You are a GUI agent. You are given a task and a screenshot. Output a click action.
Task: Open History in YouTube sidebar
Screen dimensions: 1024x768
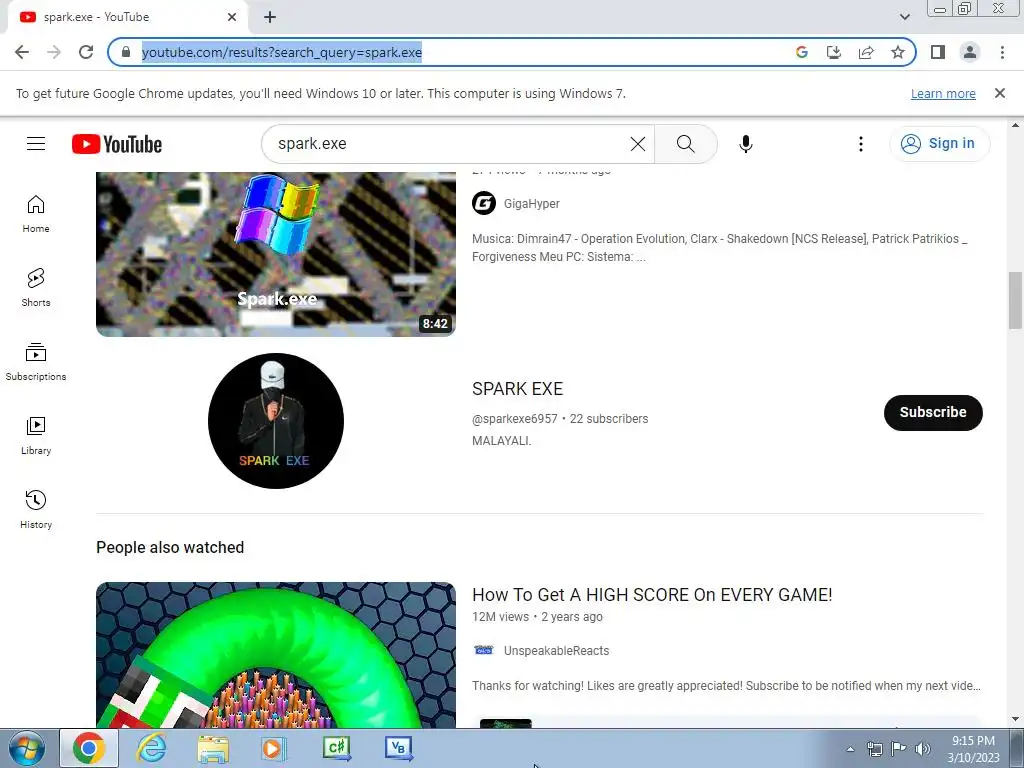tap(36, 509)
